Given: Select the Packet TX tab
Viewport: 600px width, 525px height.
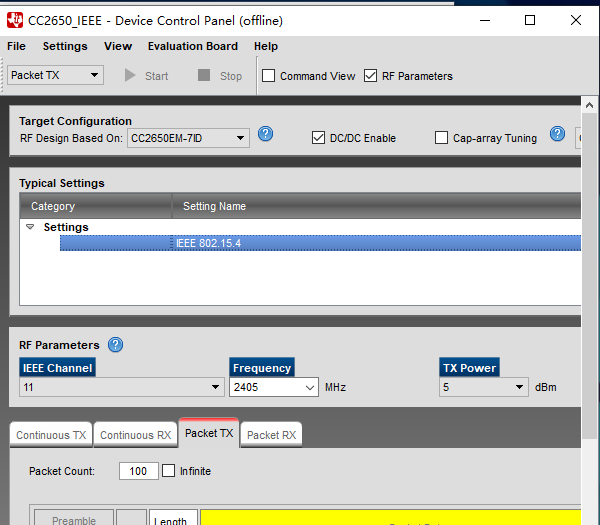Looking at the screenshot, I should pyautogui.click(x=209, y=433).
